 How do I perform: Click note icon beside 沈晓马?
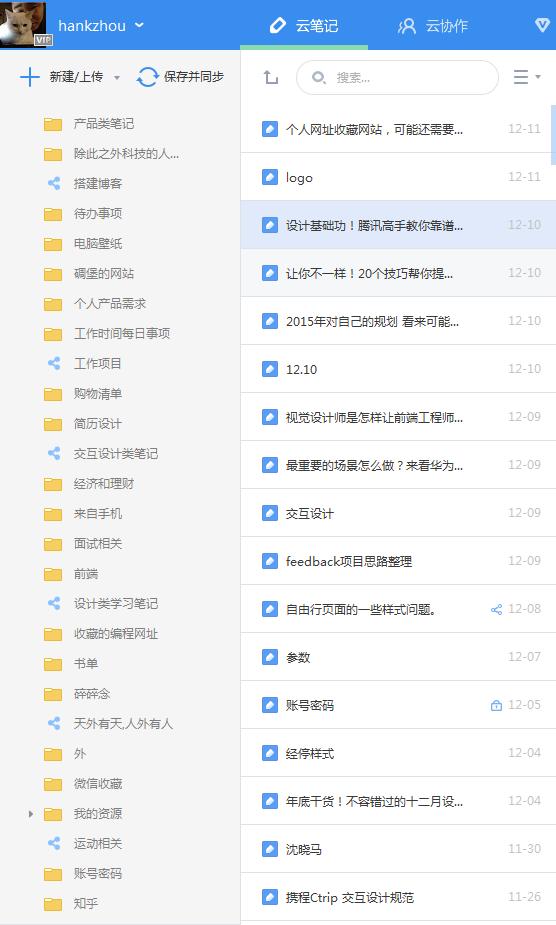tap(270, 849)
